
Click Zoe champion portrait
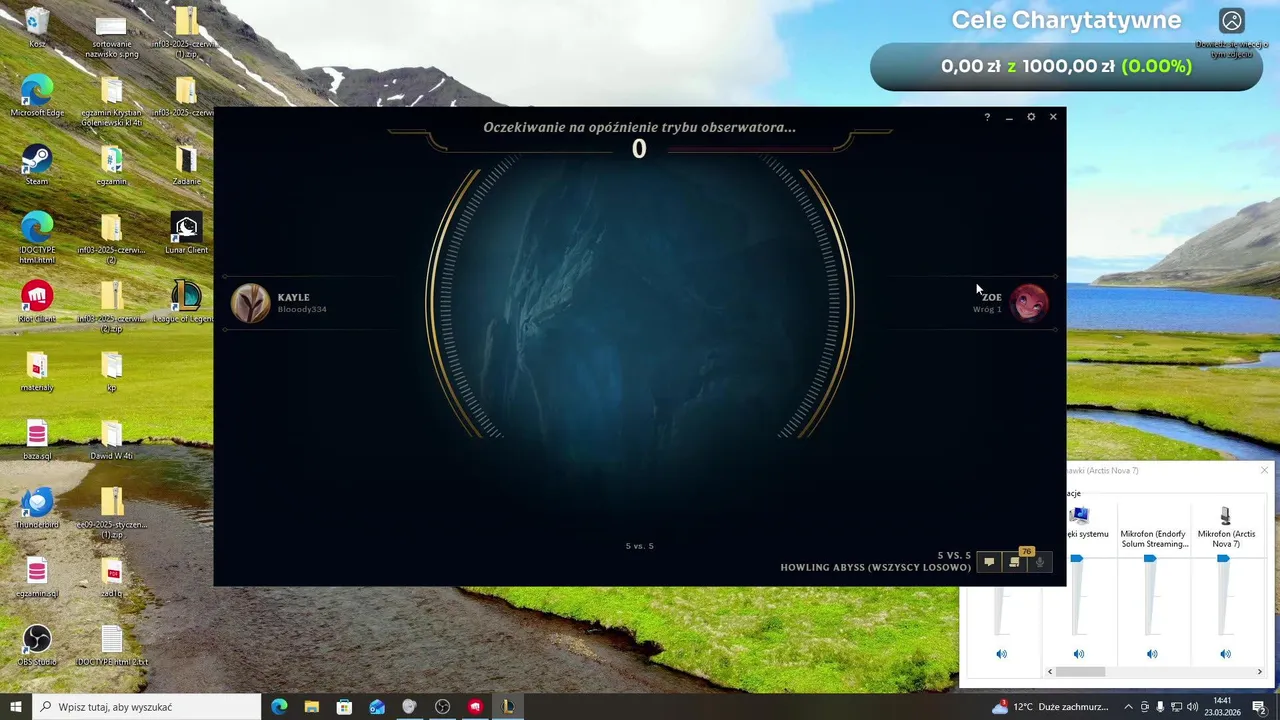click(x=1029, y=303)
